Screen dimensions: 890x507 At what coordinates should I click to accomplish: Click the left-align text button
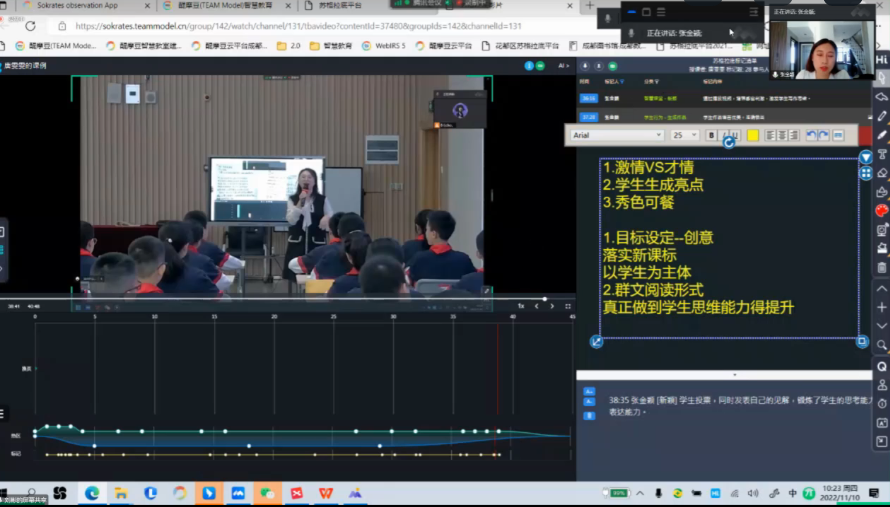(770, 135)
